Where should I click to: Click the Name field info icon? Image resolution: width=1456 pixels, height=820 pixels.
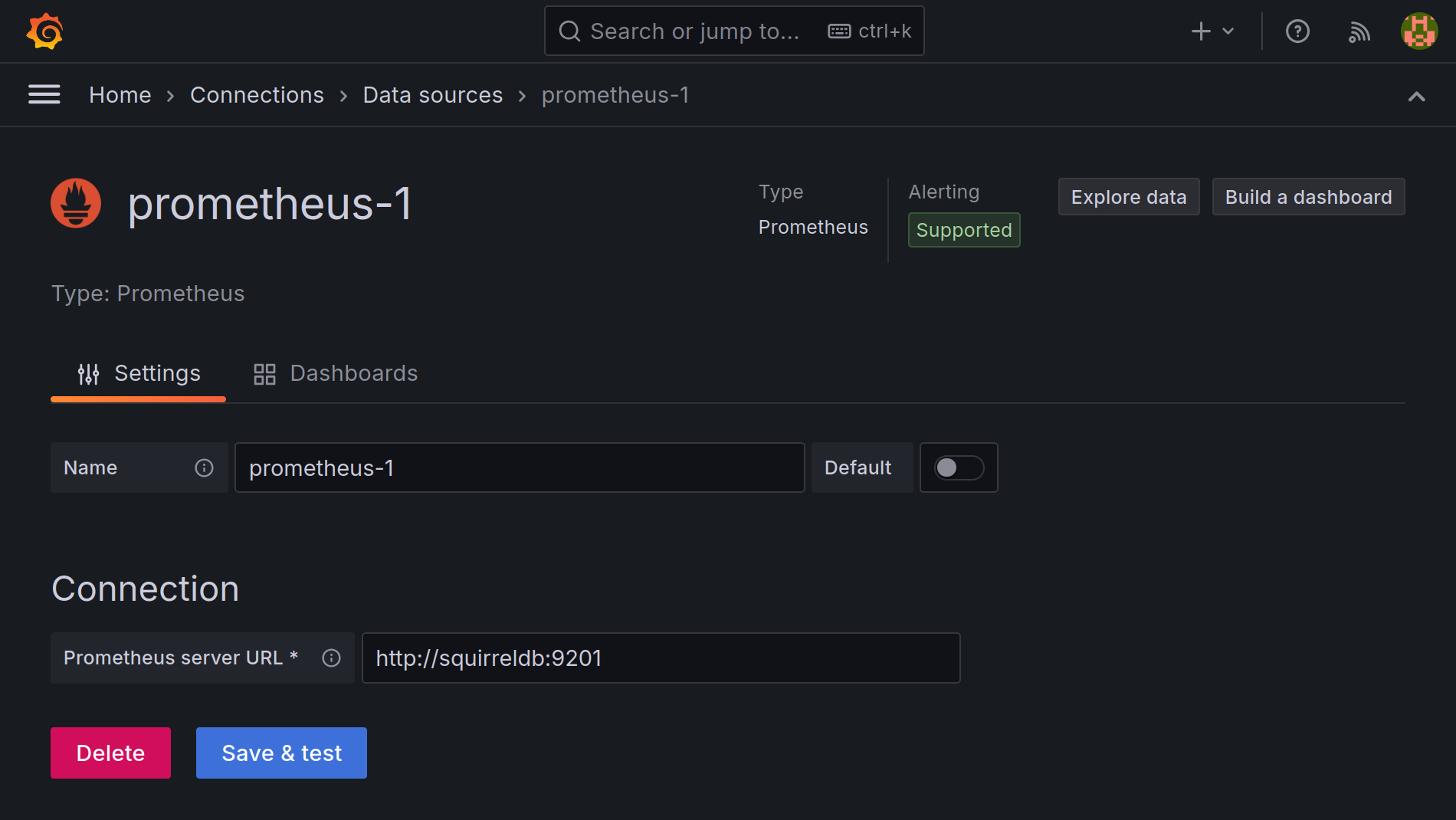[x=204, y=467]
